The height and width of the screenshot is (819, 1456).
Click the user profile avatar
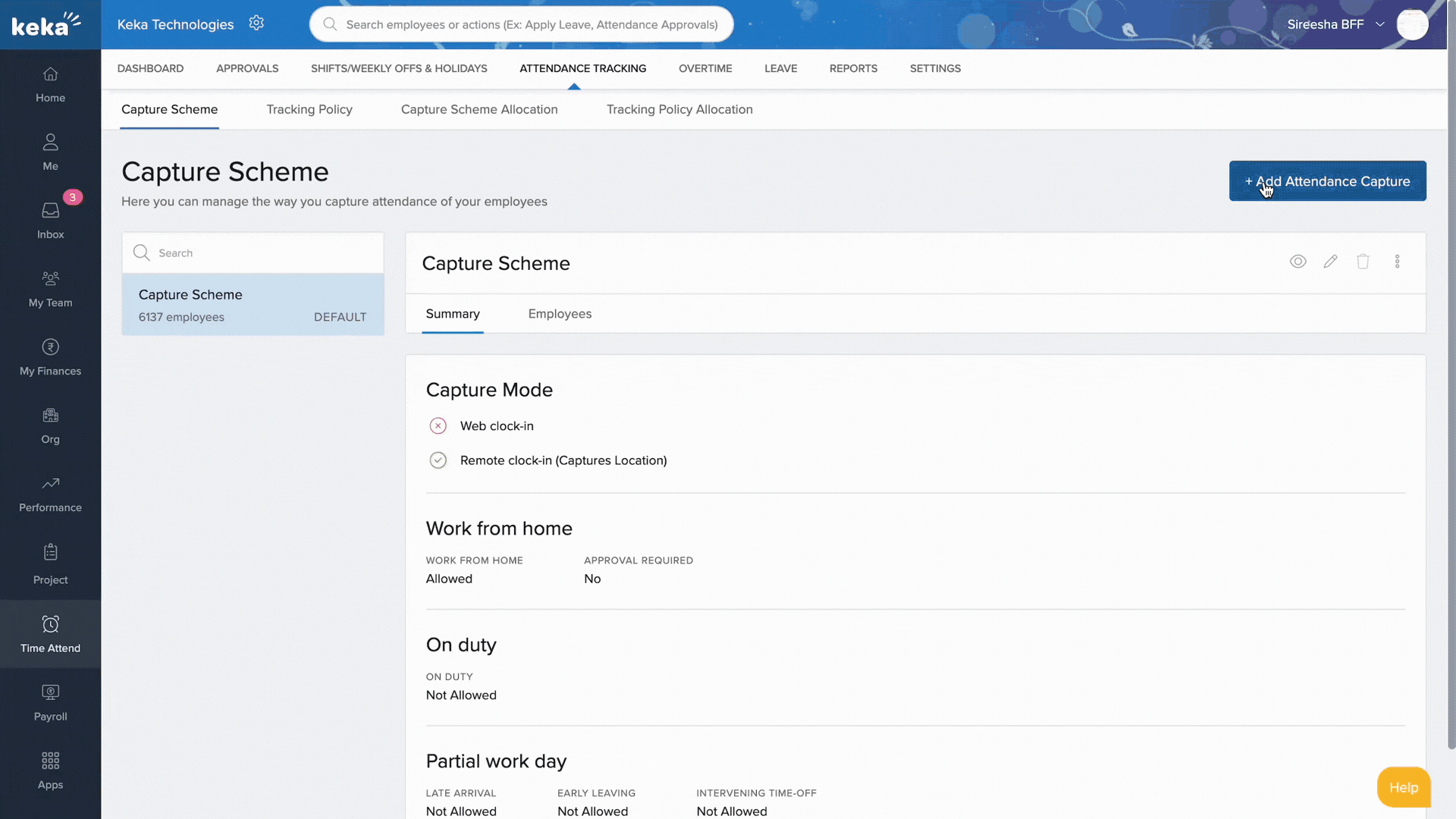pyautogui.click(x=1412, y=24)
